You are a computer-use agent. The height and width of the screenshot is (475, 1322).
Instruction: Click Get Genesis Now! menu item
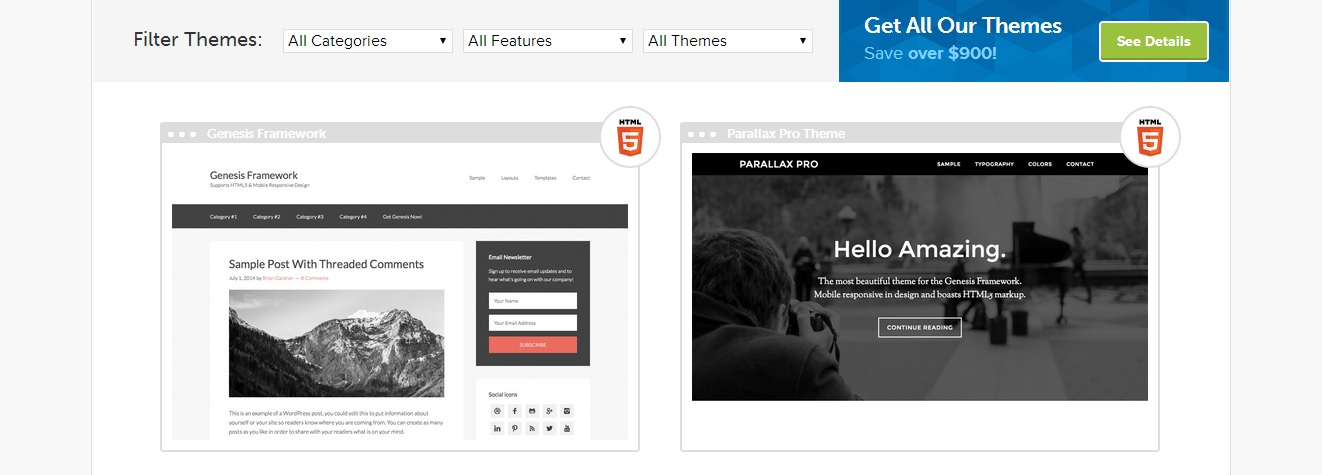click(x=402, y=216)
